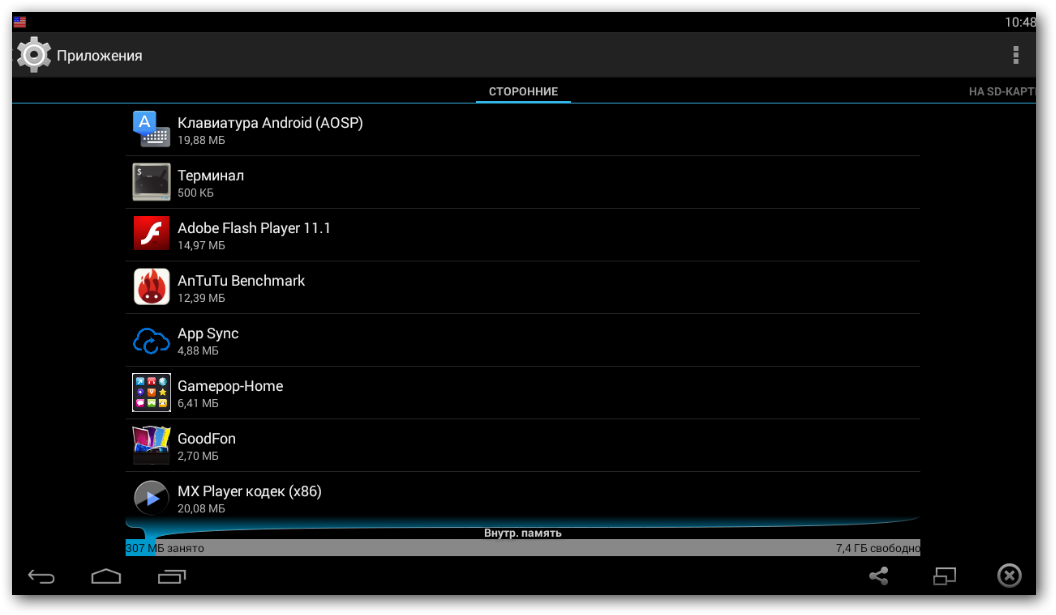Viewport: 1056px width, 615px height.
Task: Click the Gamepop-Home app icon
Action: pos(152,392)
